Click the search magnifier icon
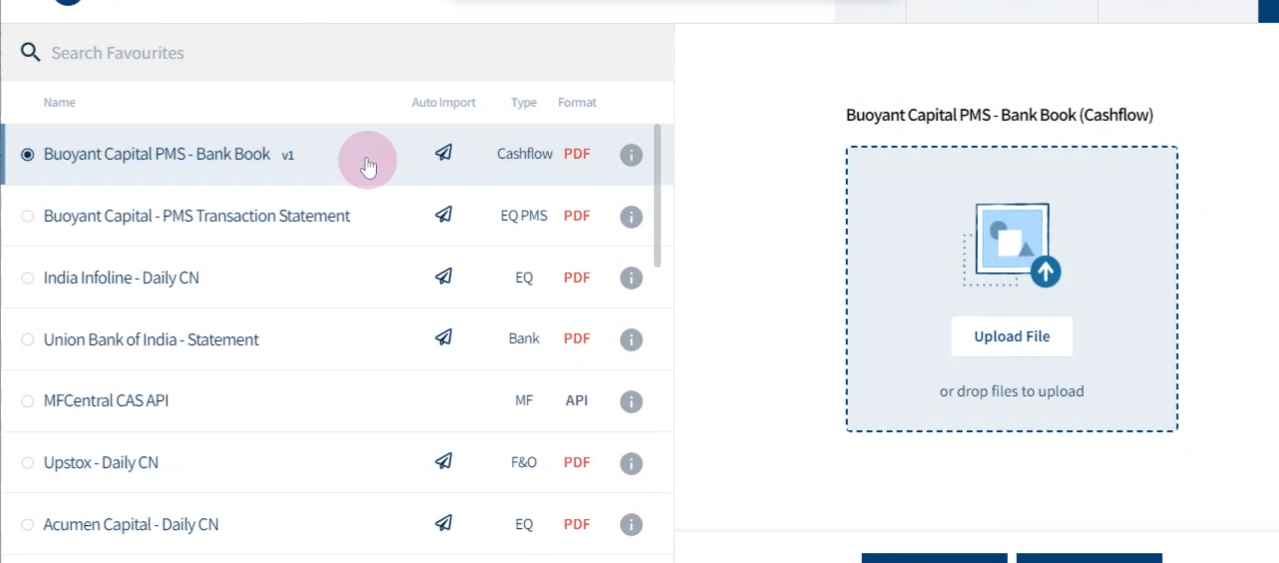This screenshot has width=1279, height=563. pyautogui.click(x=30, y=52)
